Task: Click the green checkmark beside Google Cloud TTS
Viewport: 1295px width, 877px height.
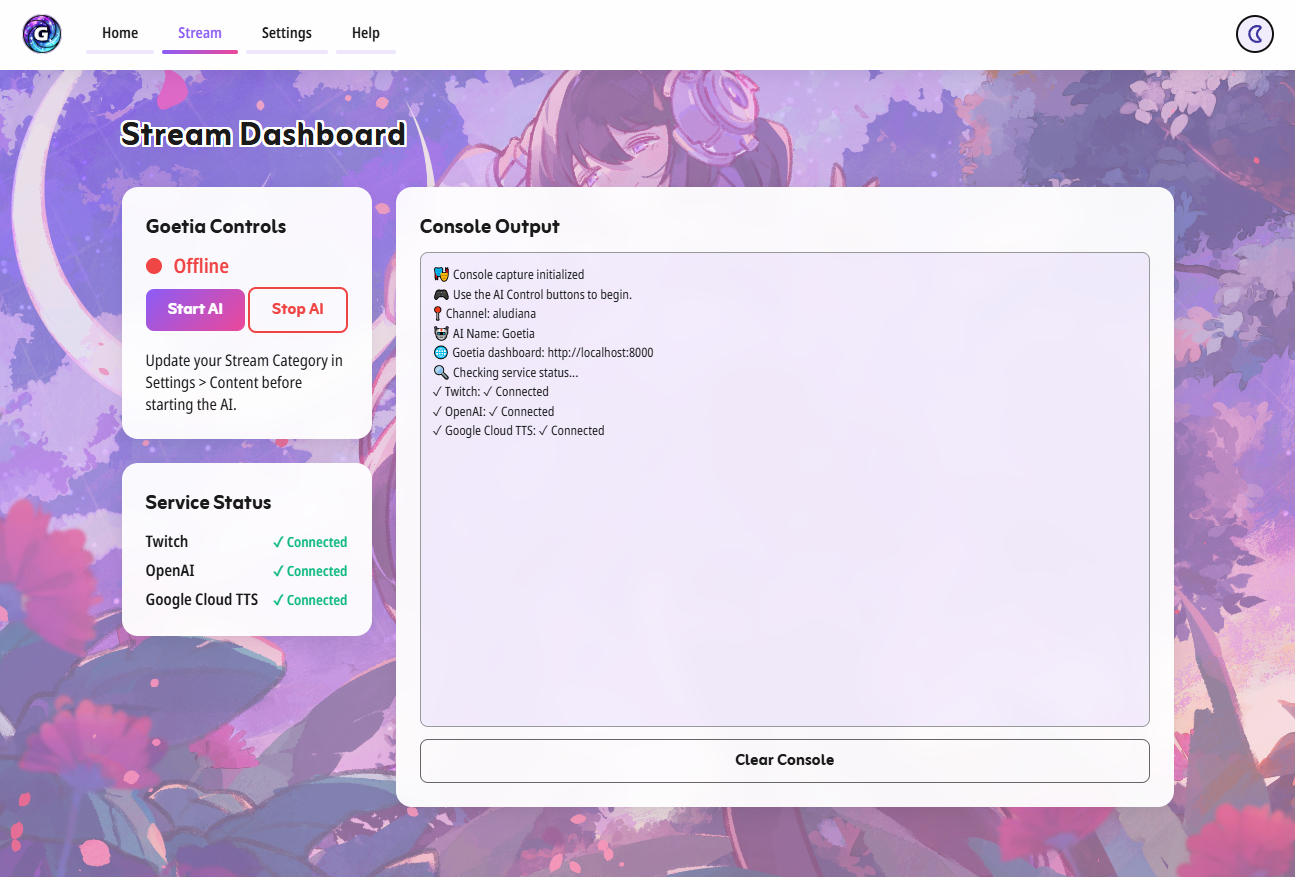Action: [x=278, y=599]
